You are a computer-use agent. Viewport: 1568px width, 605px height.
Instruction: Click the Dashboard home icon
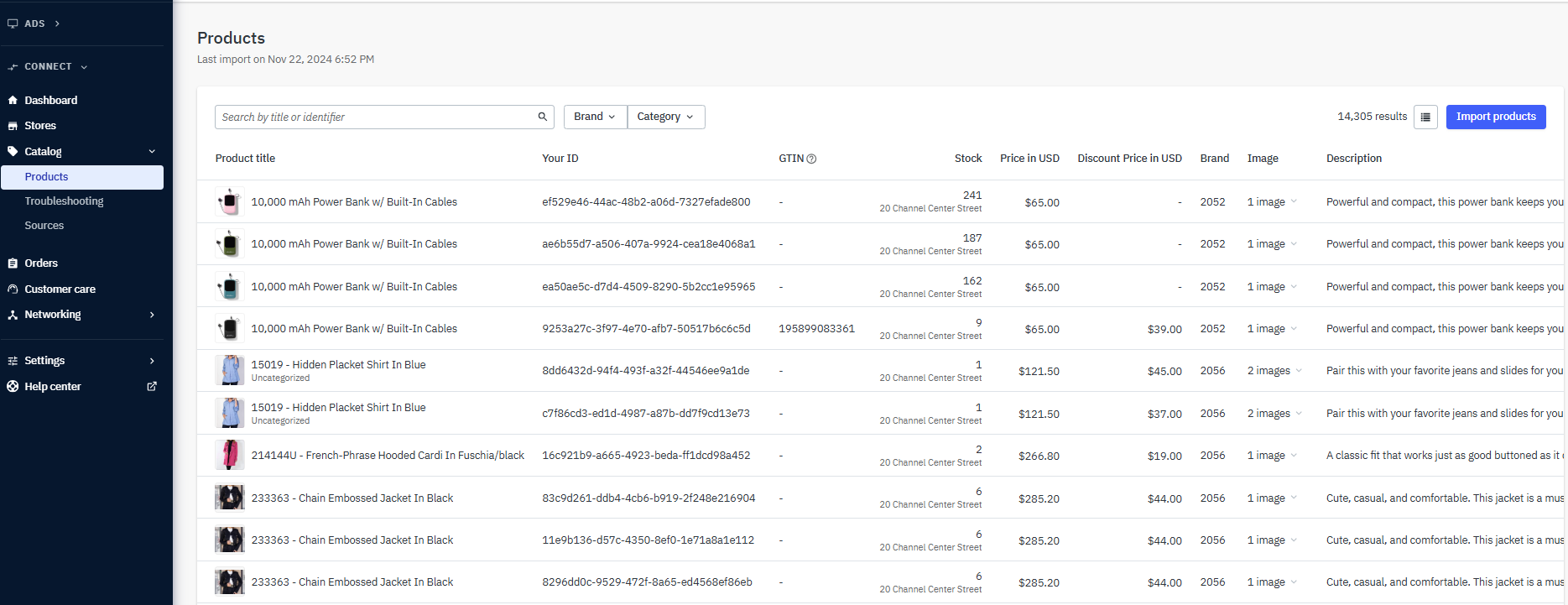click(x=13, y=101)
